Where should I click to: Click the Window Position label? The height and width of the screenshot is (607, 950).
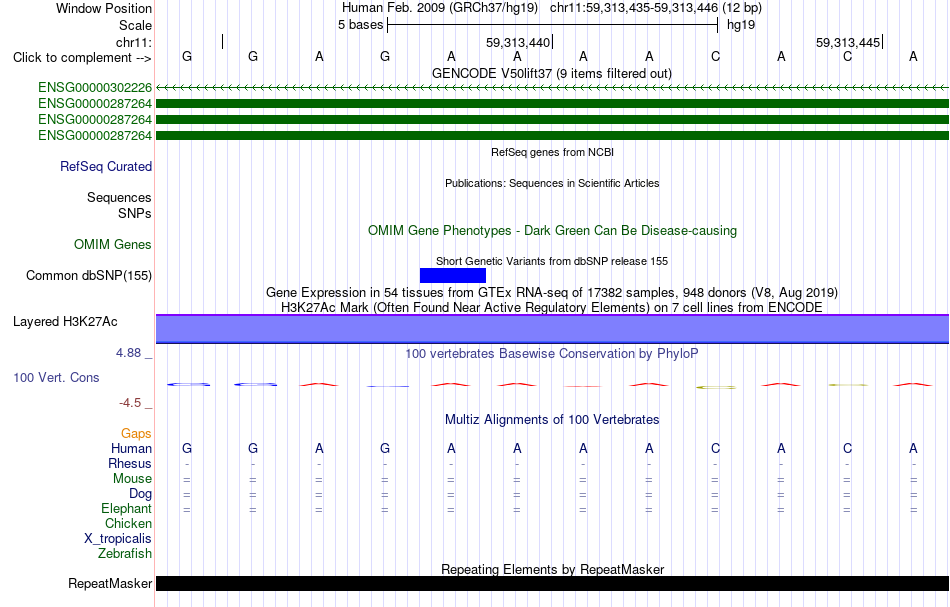104,8
